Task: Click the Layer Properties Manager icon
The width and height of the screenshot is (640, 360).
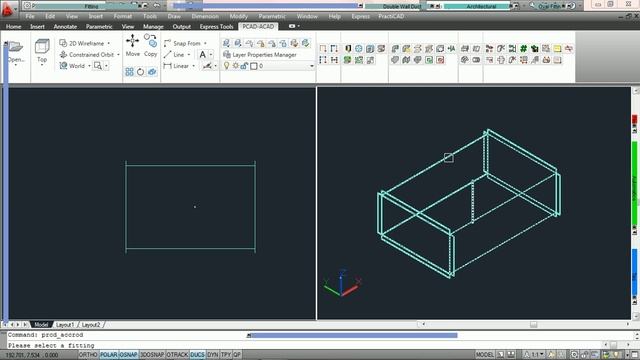Action: [227, 54]
